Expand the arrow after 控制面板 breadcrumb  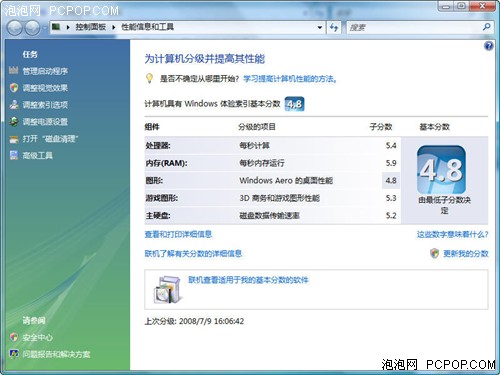tap(113, 27)
